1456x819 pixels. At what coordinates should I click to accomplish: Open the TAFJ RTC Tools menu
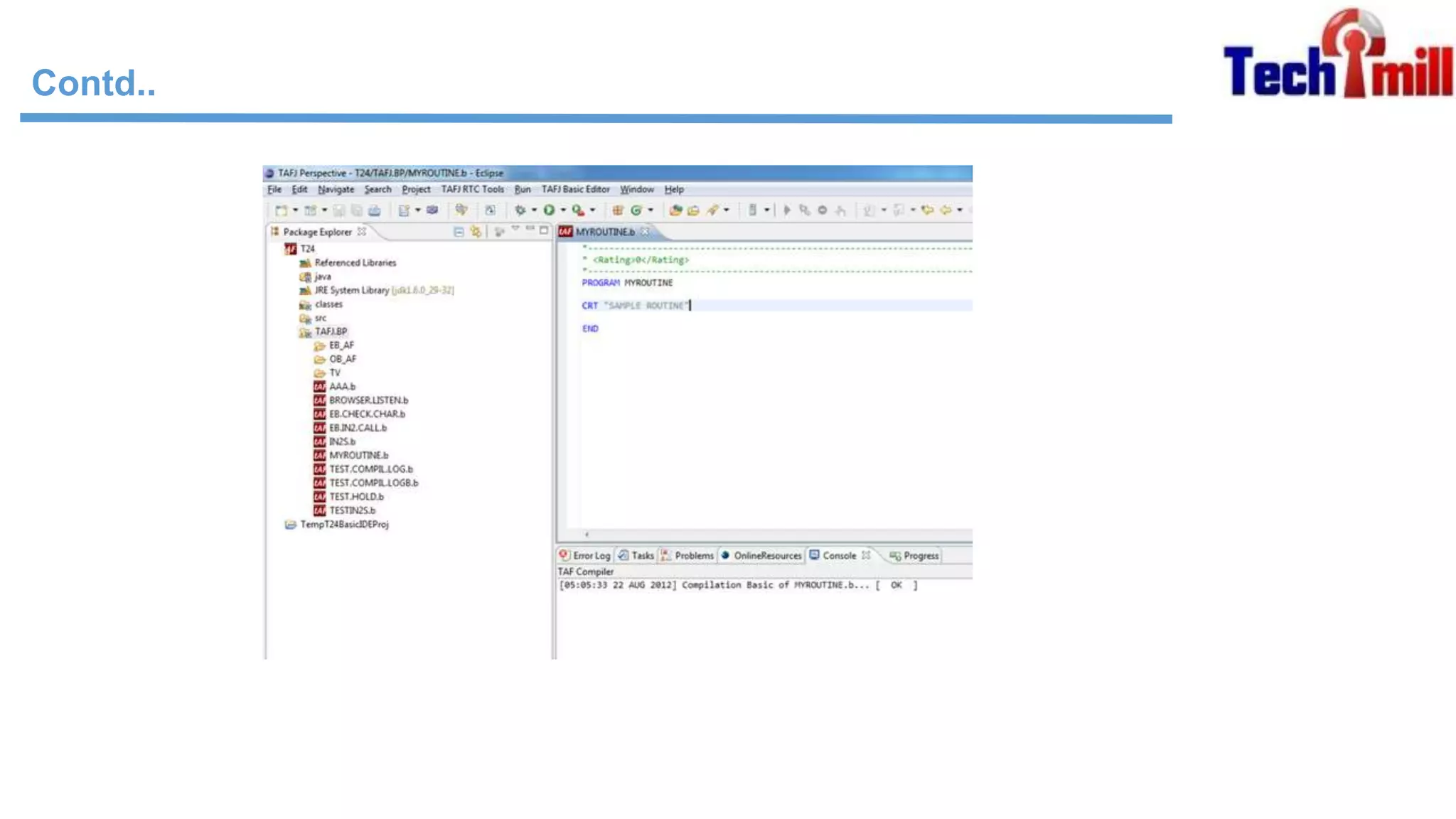(x=472, y=190)
